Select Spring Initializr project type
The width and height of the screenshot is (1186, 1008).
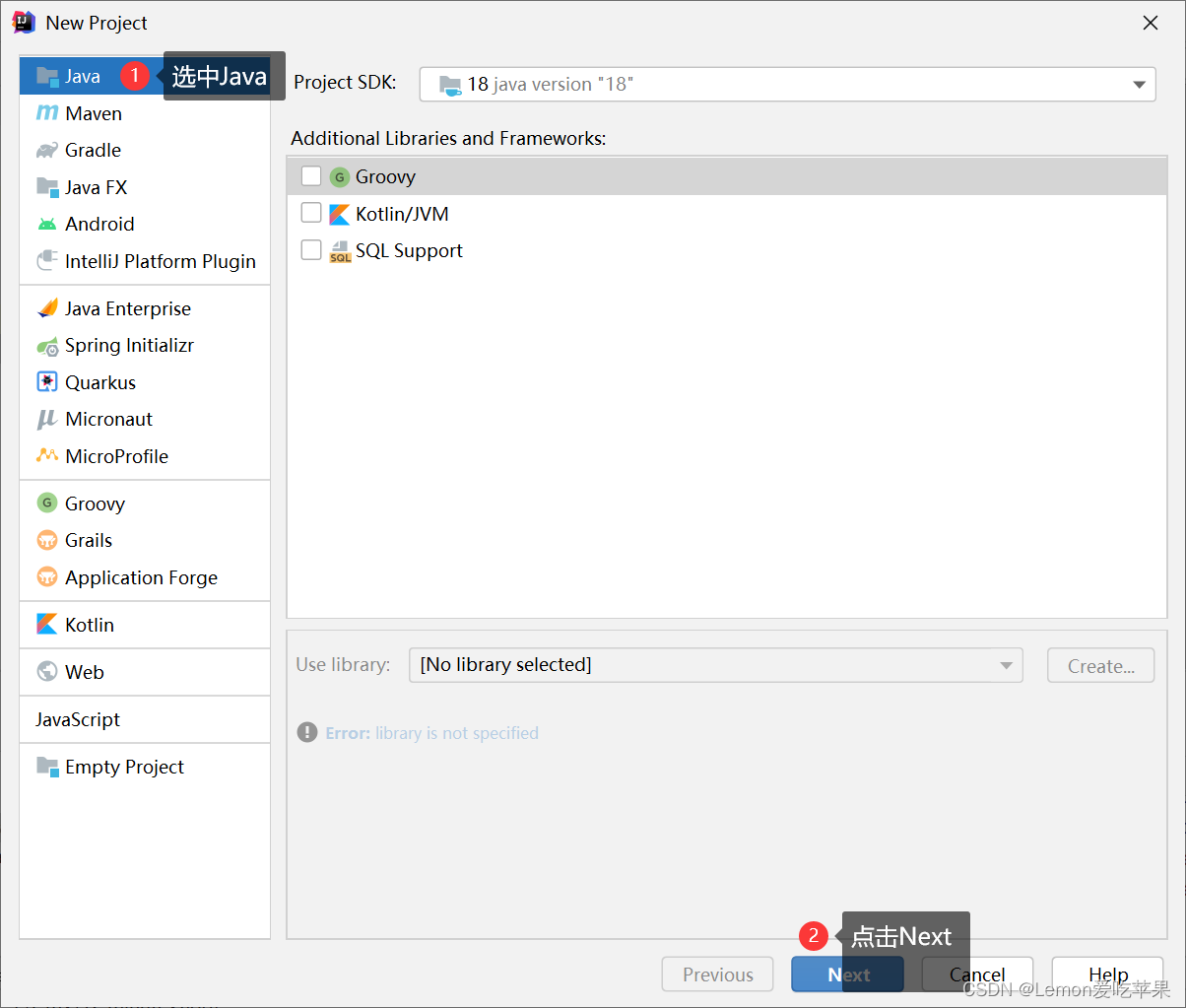(145, 346)
